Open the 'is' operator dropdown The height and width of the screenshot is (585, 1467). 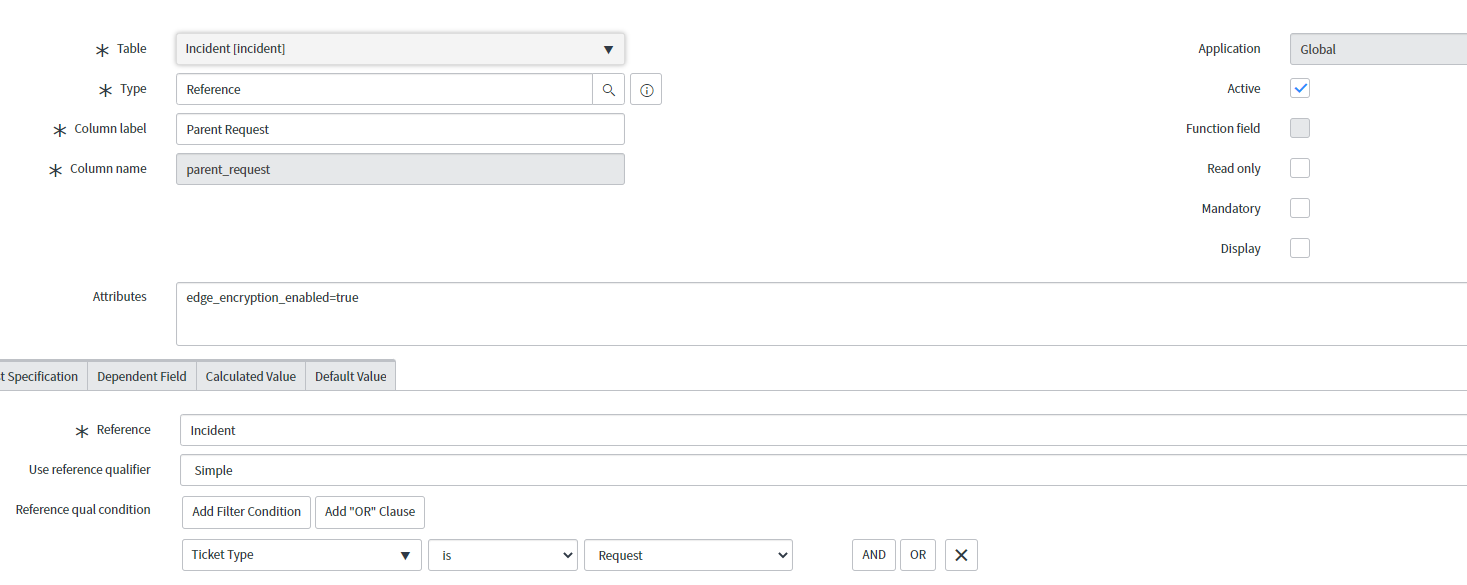coord(503,555)
